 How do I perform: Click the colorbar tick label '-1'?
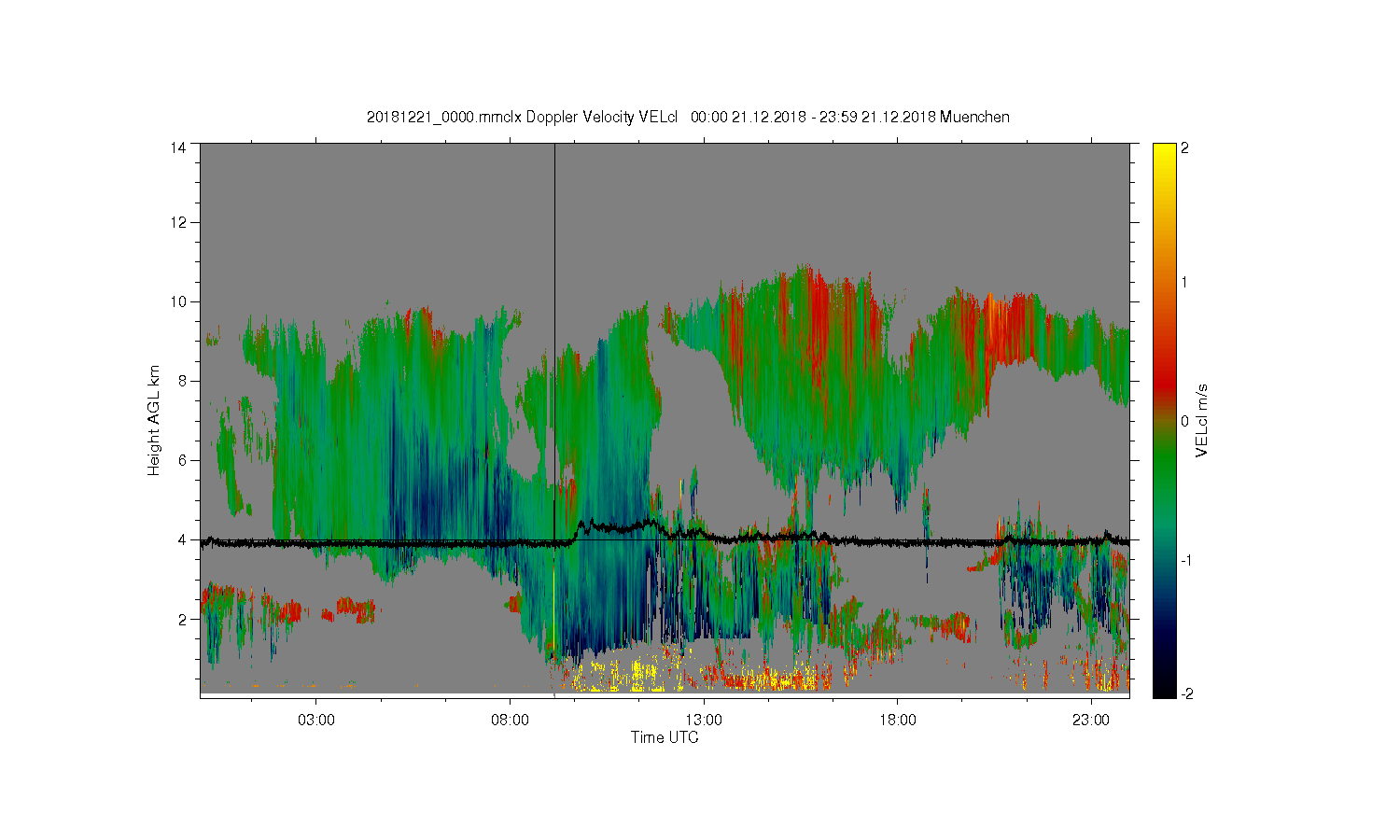[x=1186, y=559]
